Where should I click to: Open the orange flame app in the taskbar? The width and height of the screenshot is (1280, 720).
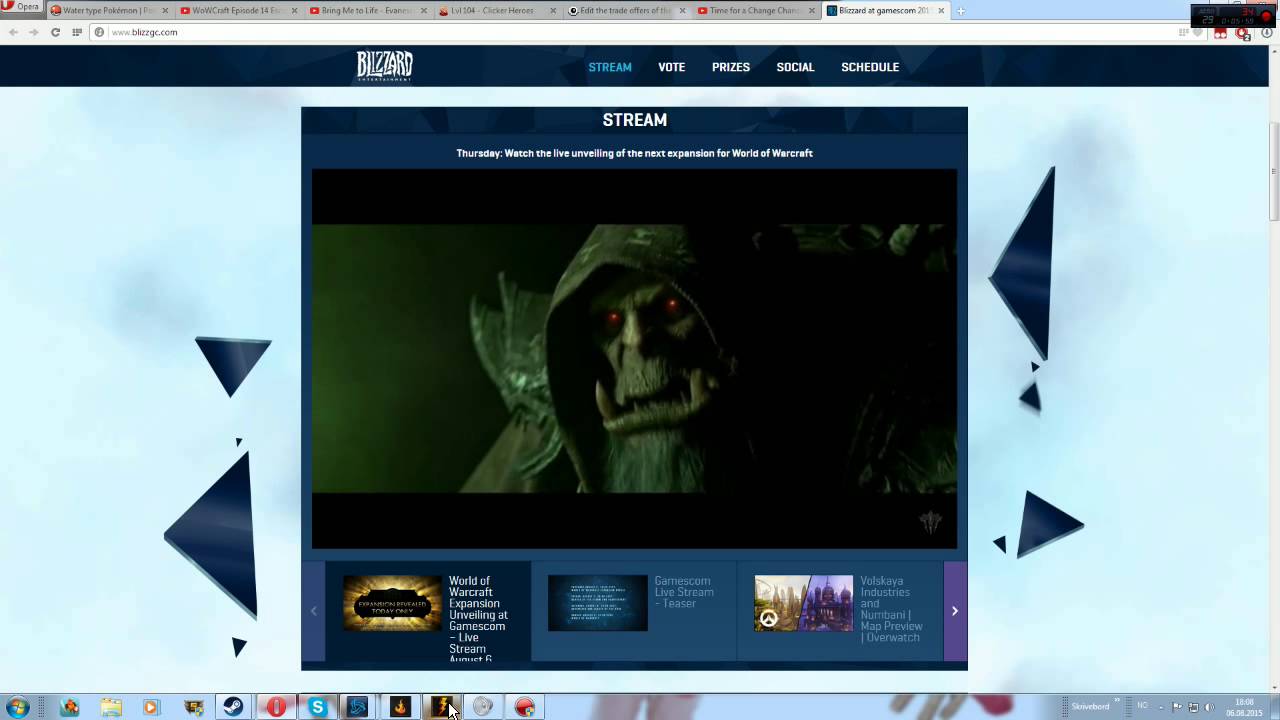[400, 707]
